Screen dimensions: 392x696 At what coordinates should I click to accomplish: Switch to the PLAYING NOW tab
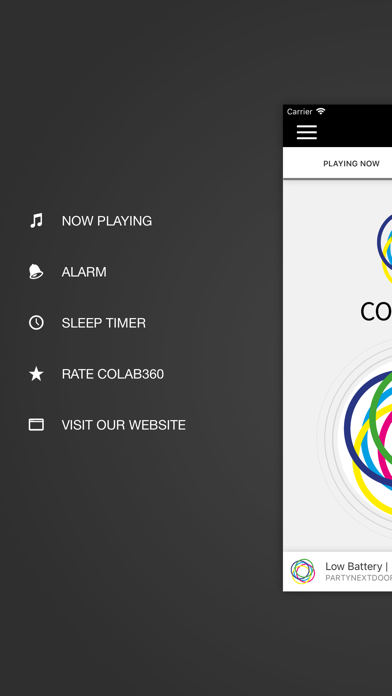[x=351, y=164]
